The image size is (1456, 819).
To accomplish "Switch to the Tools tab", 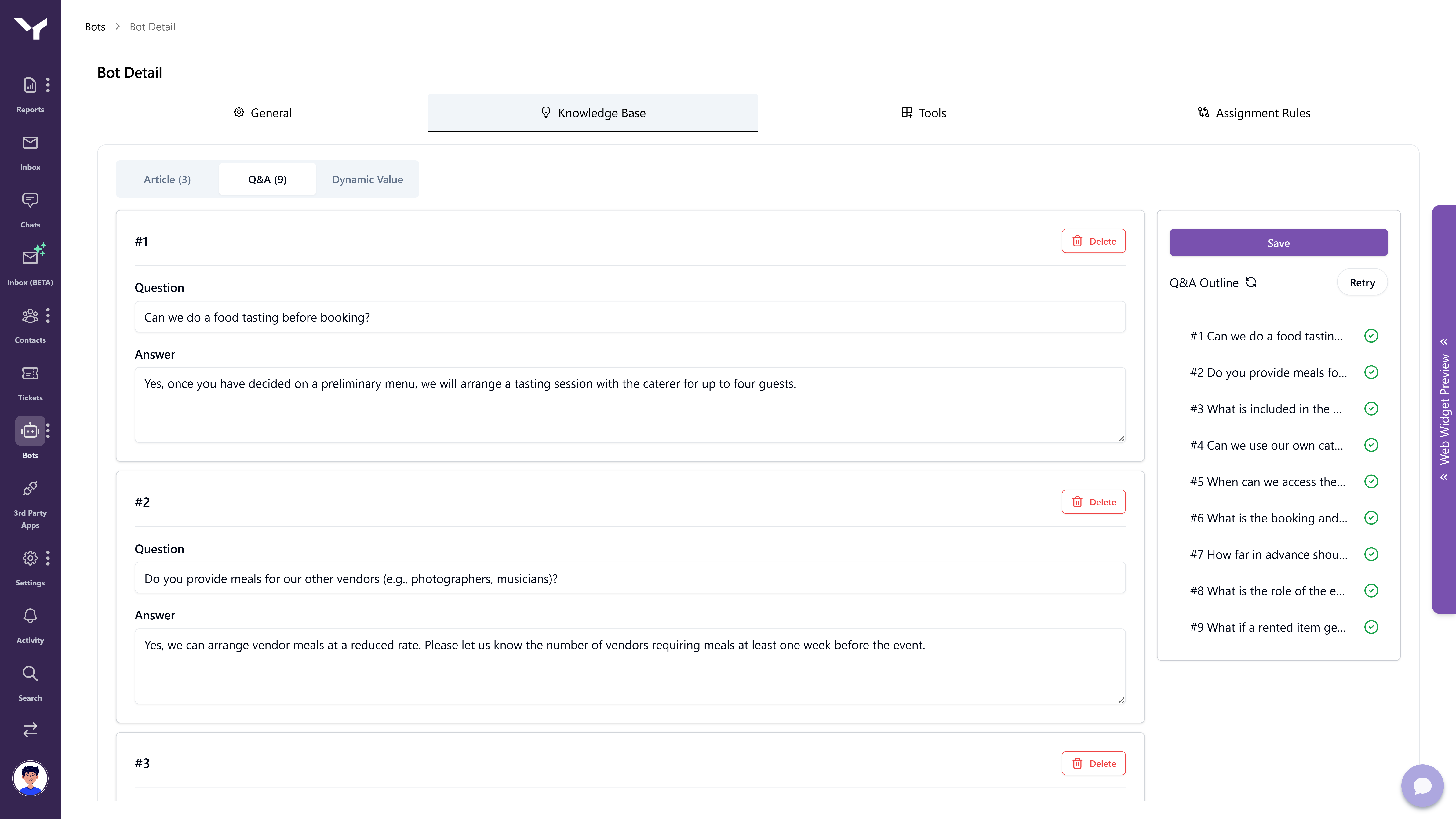I will 924,113.
